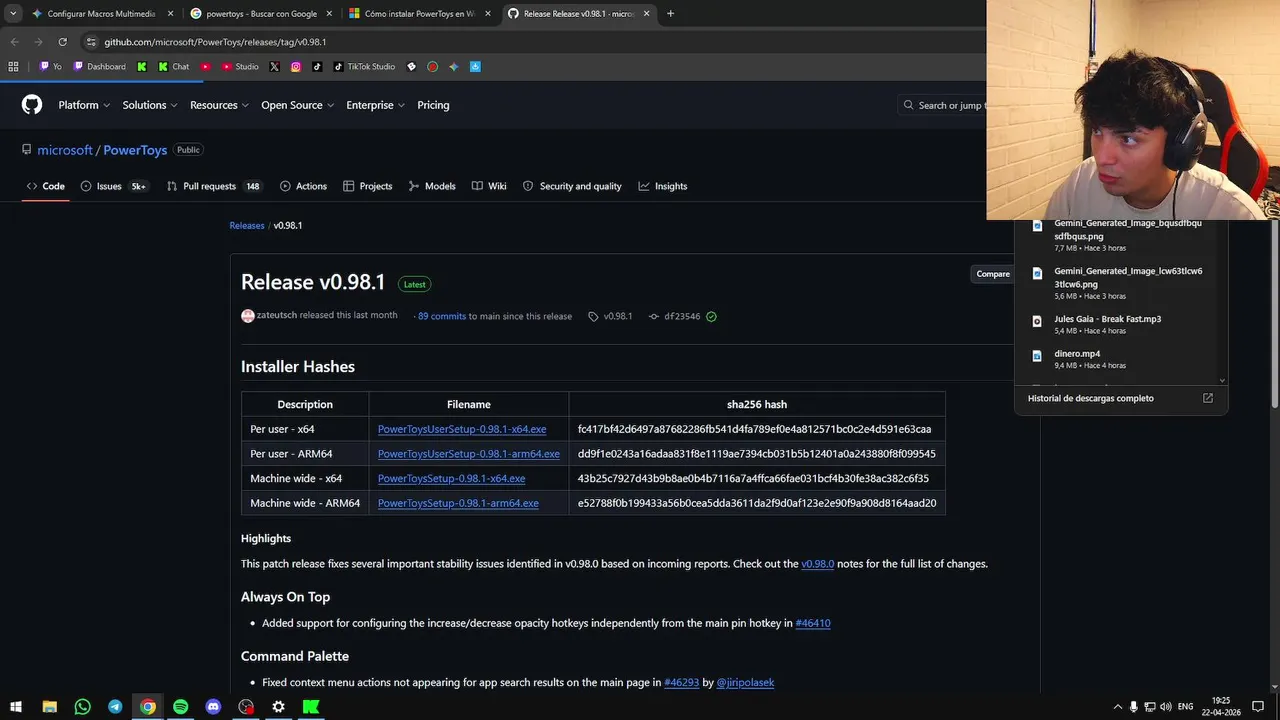Open the Wiki tab

[489, 186]
